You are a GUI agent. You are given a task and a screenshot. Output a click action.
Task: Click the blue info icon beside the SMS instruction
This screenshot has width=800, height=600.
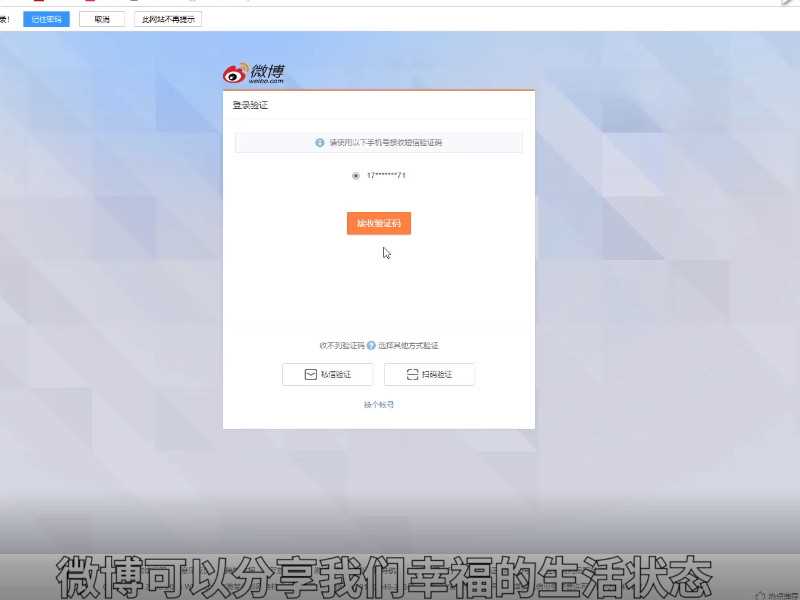[319, 142]
